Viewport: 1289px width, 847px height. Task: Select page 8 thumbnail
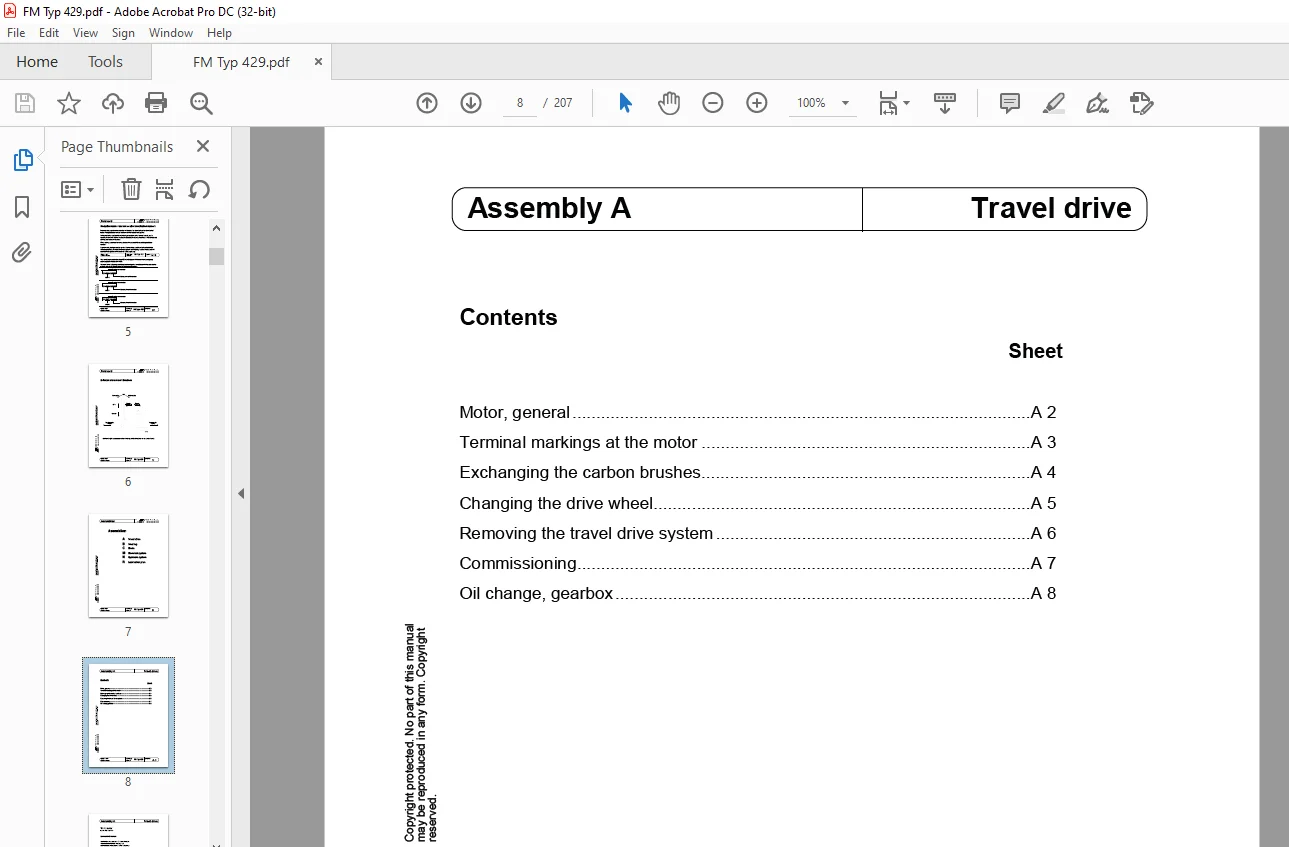128,715
